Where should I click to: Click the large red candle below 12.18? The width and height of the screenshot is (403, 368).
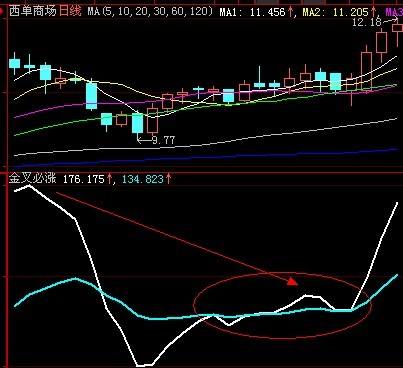[366, 71]
